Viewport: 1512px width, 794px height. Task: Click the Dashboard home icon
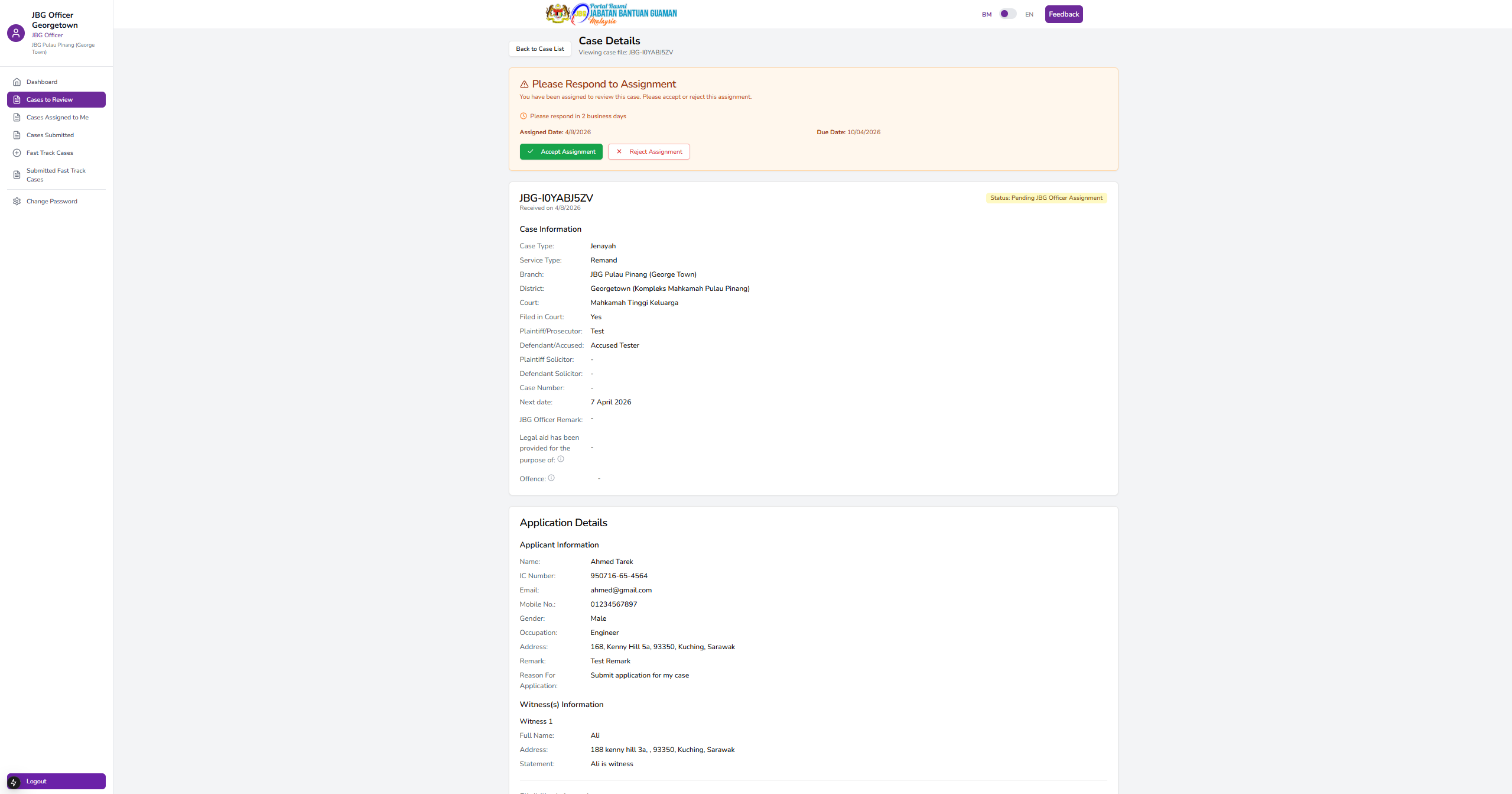(x=17, y=82)
